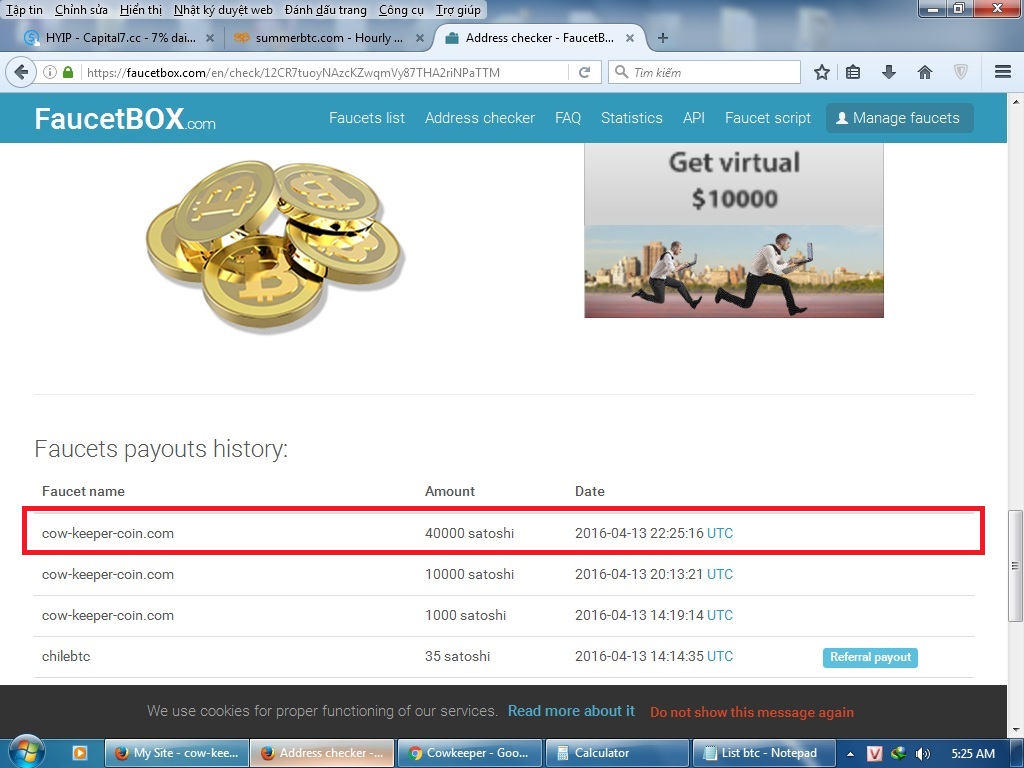The height and width of the screenshot is (768, 1024).
Task: Select the 40000 satoshi amount cell
Action: point(469,534)
